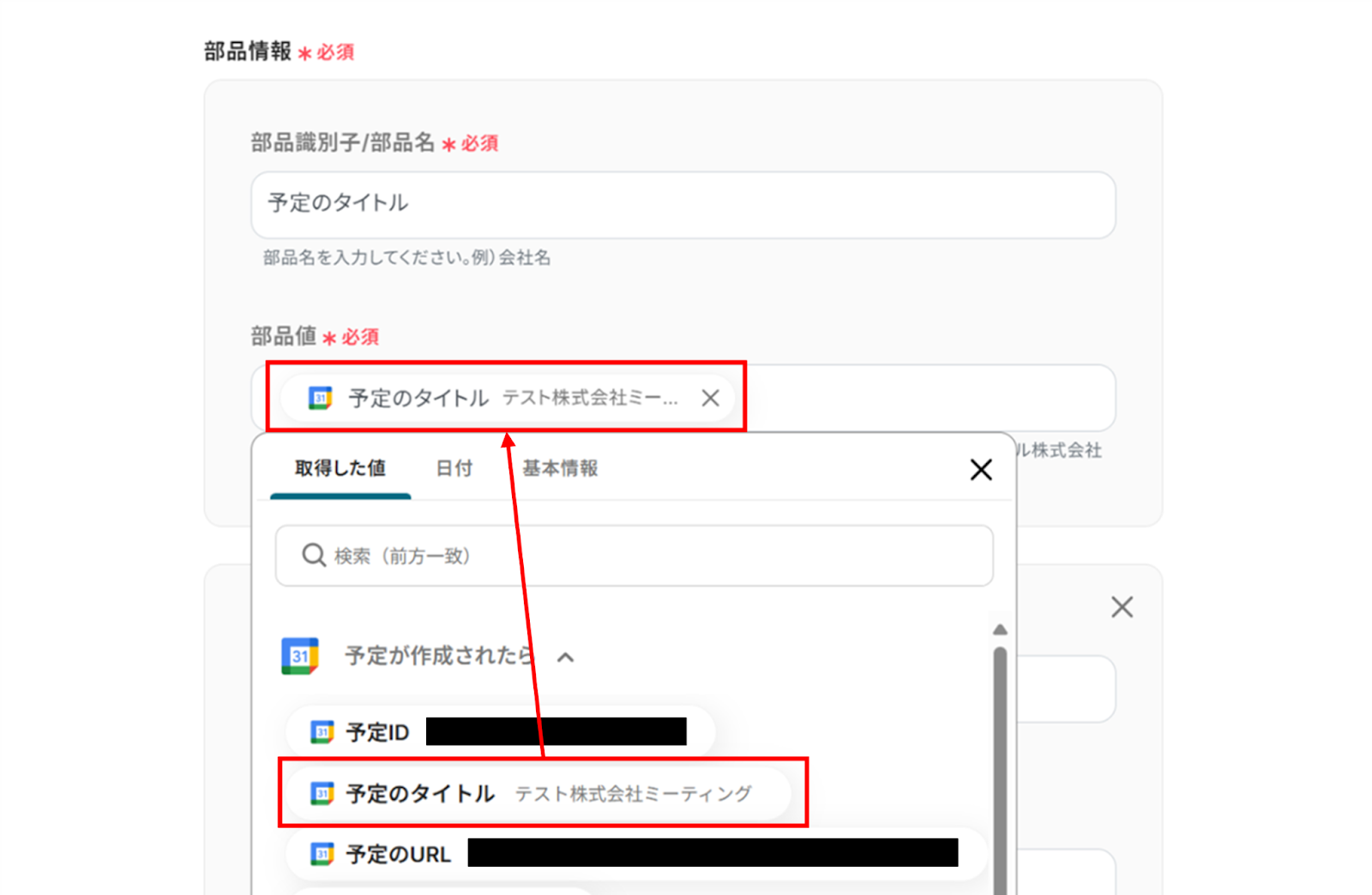Select the 予定のタイトル item in the list
Screen dimensions: 1372x895
click(539, 793)
